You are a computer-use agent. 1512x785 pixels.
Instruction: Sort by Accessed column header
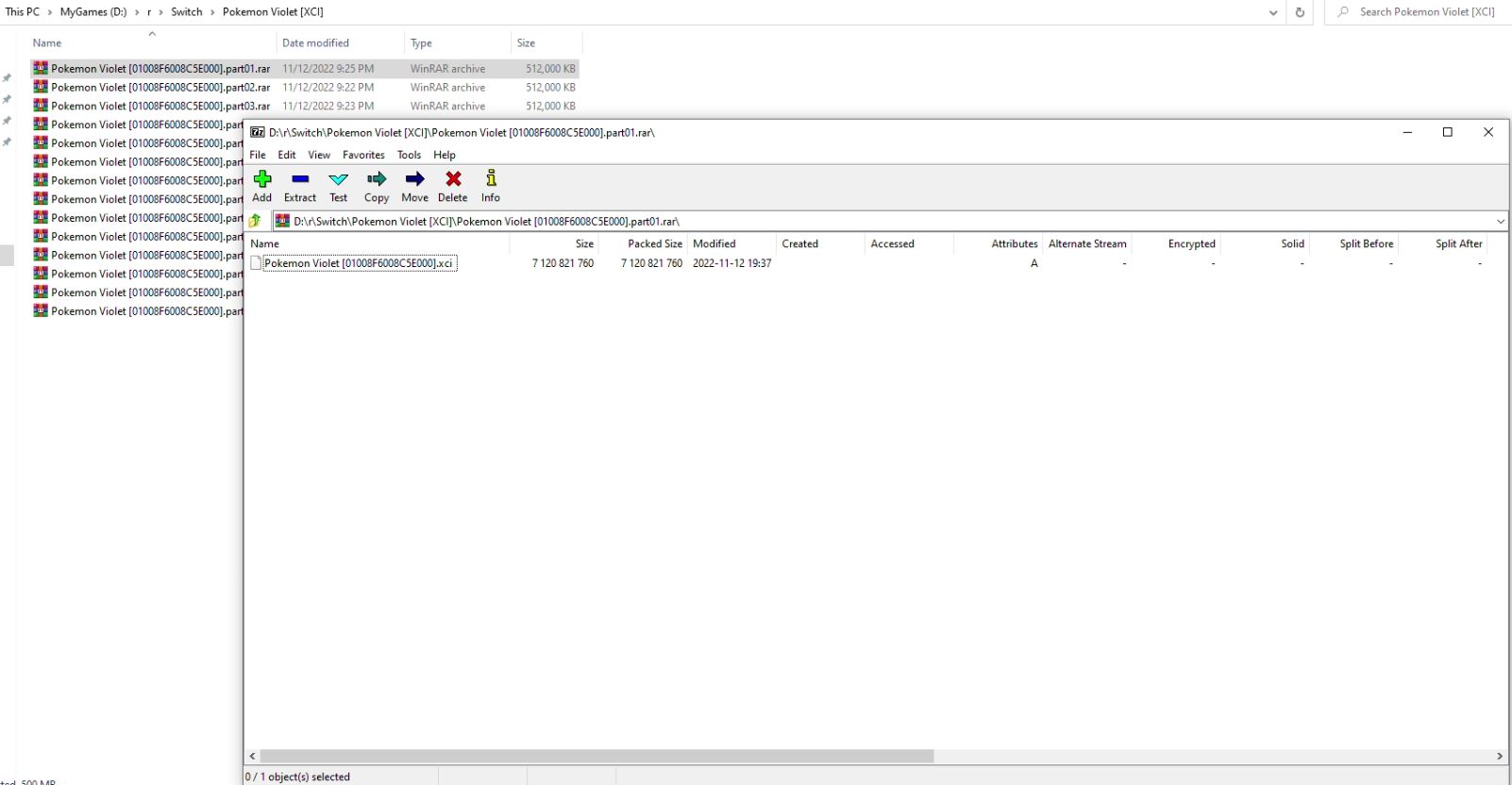point(909,243)
